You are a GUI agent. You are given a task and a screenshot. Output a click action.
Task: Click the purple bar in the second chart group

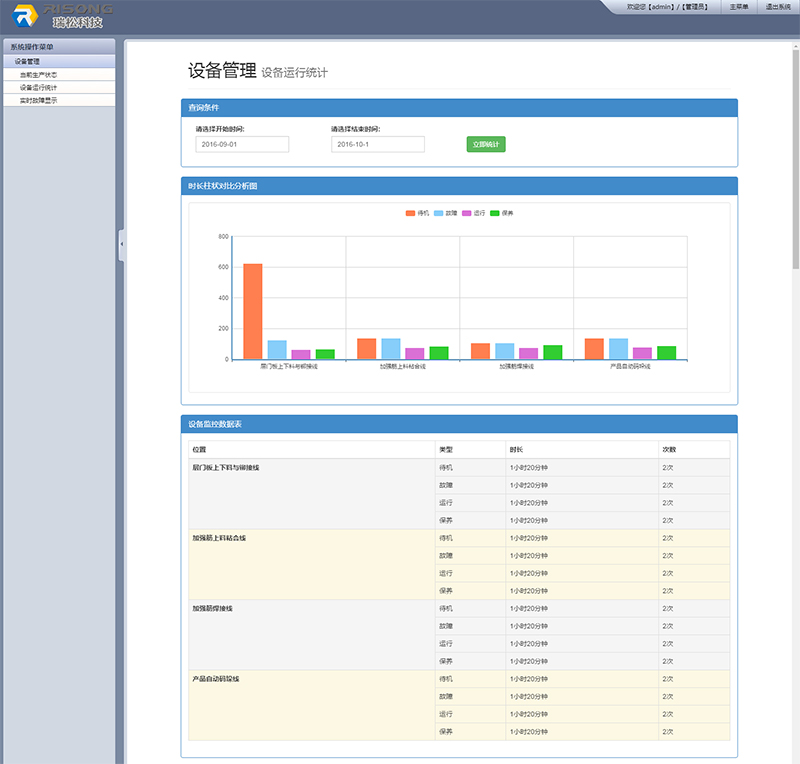click(414, 354)
